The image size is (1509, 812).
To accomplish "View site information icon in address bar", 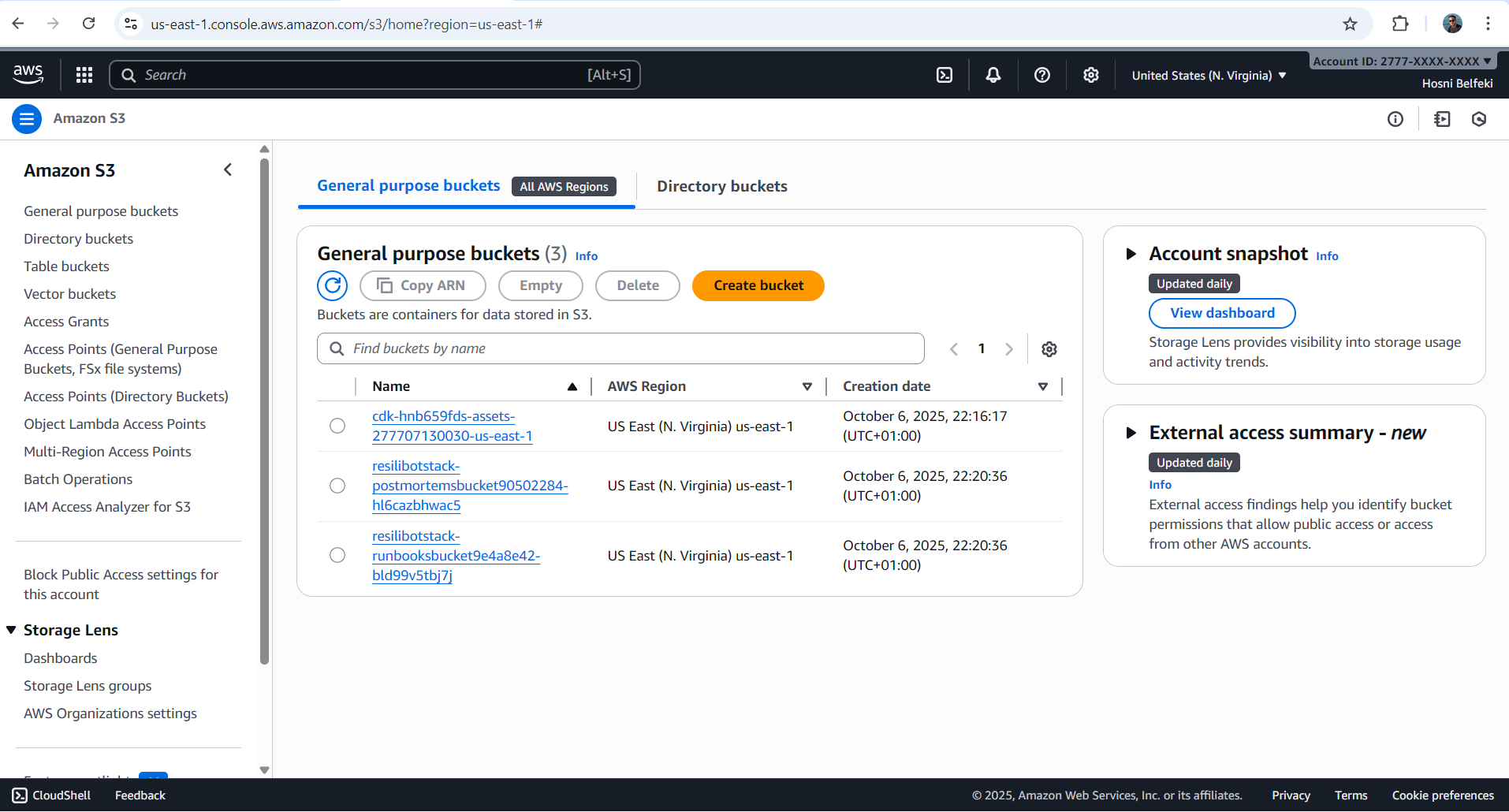I will pos(131,24).
